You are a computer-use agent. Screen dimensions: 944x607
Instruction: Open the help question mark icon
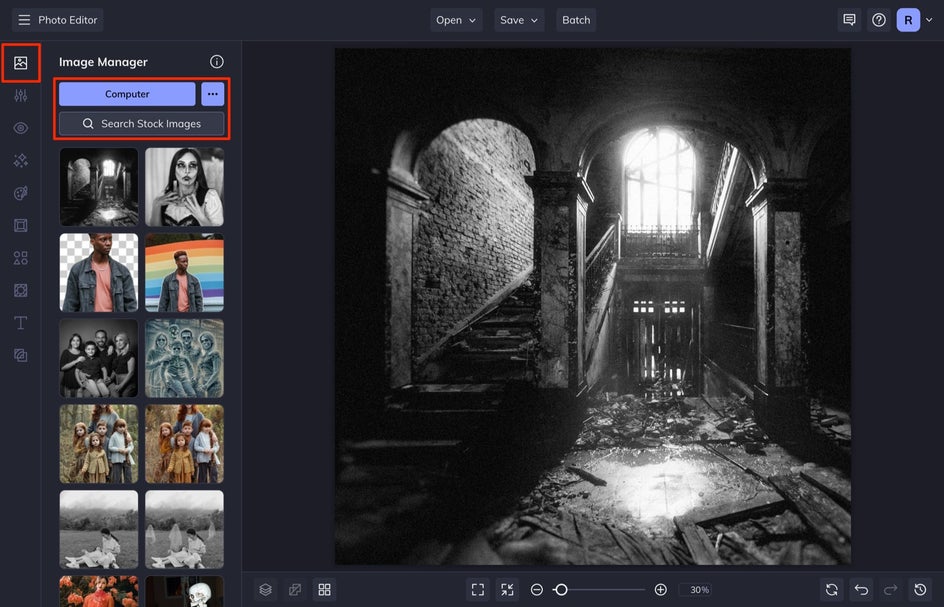pos(879,20)
